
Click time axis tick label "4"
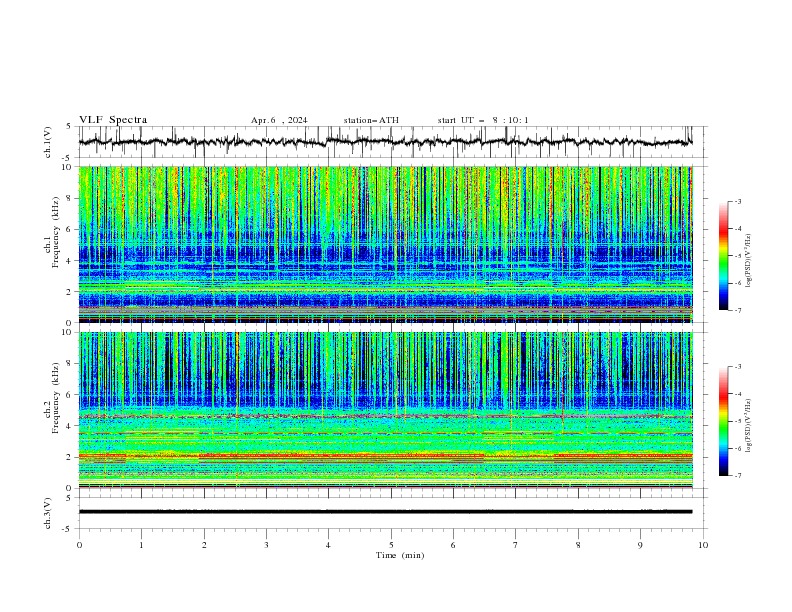328,545
